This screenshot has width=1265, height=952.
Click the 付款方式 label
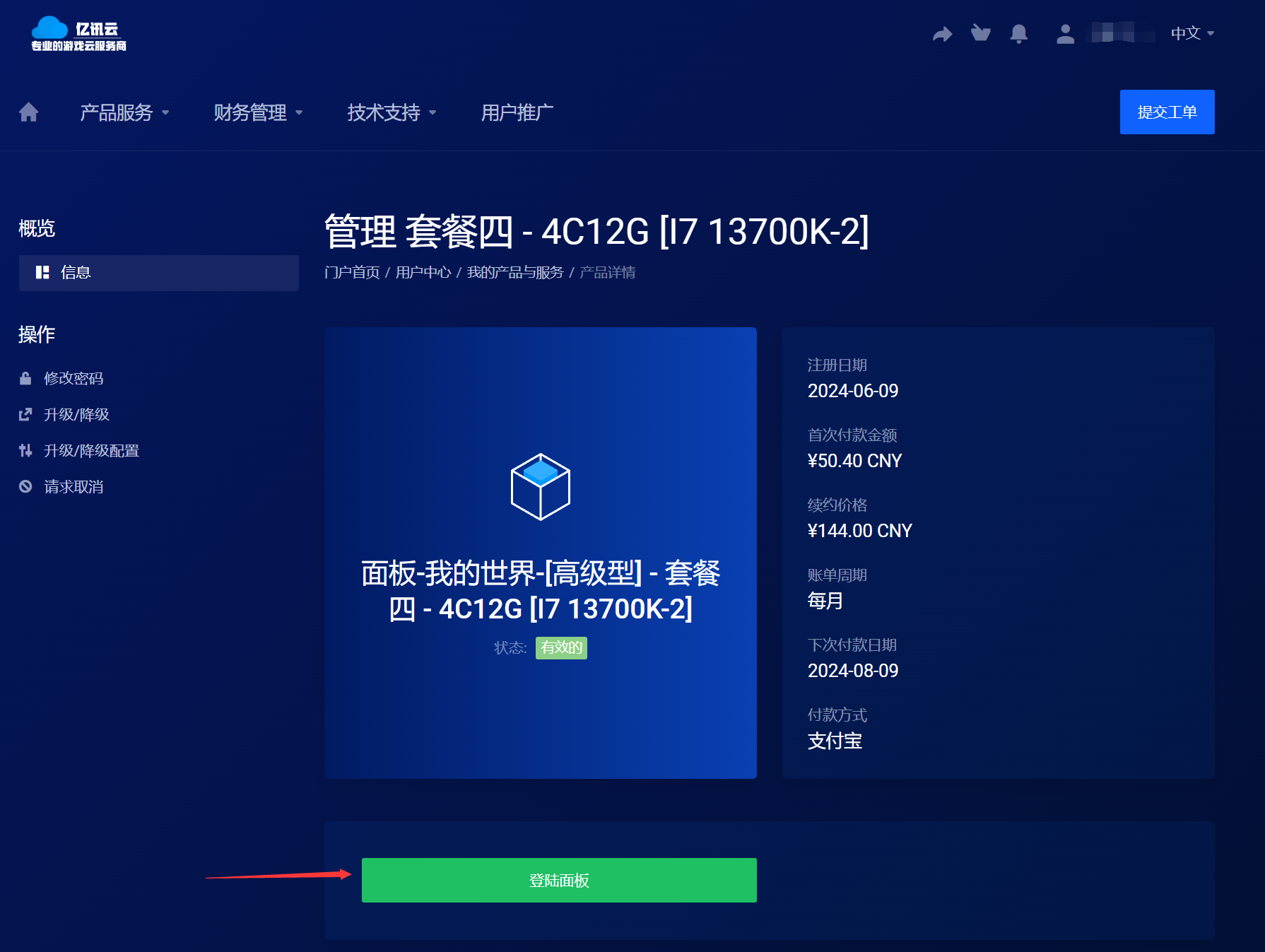coord(837,715)
